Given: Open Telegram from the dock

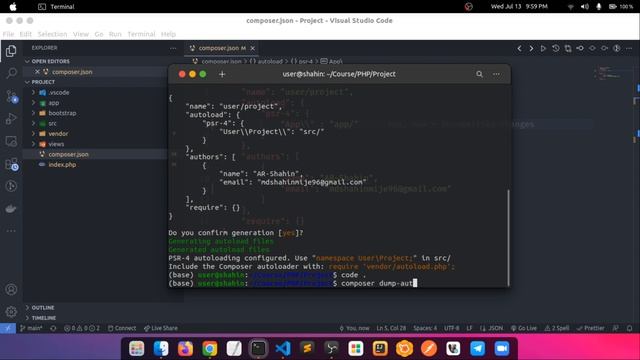Looking at the screenshot, I should coord(477,348).
